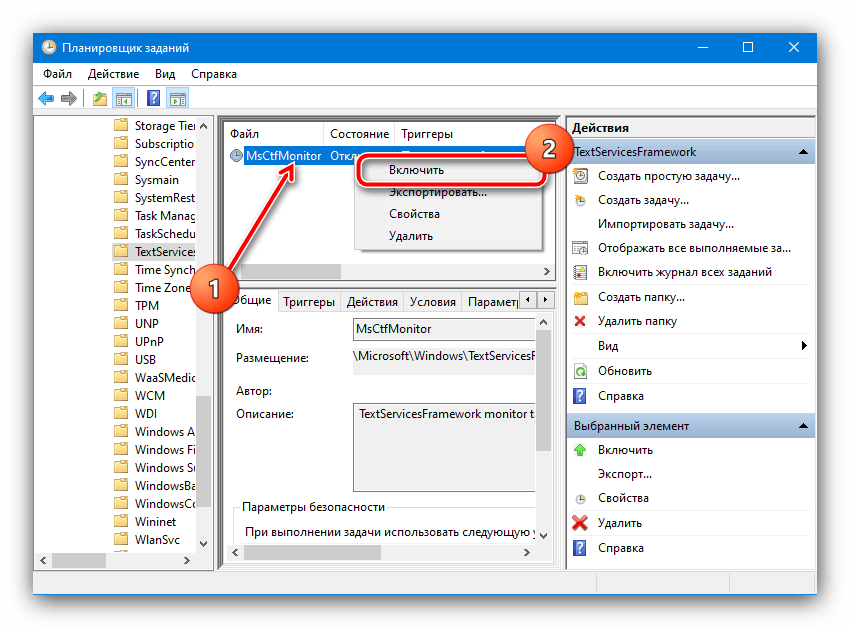
Task: Click Включить журнал всех заданий action
Action: [685, 272]
